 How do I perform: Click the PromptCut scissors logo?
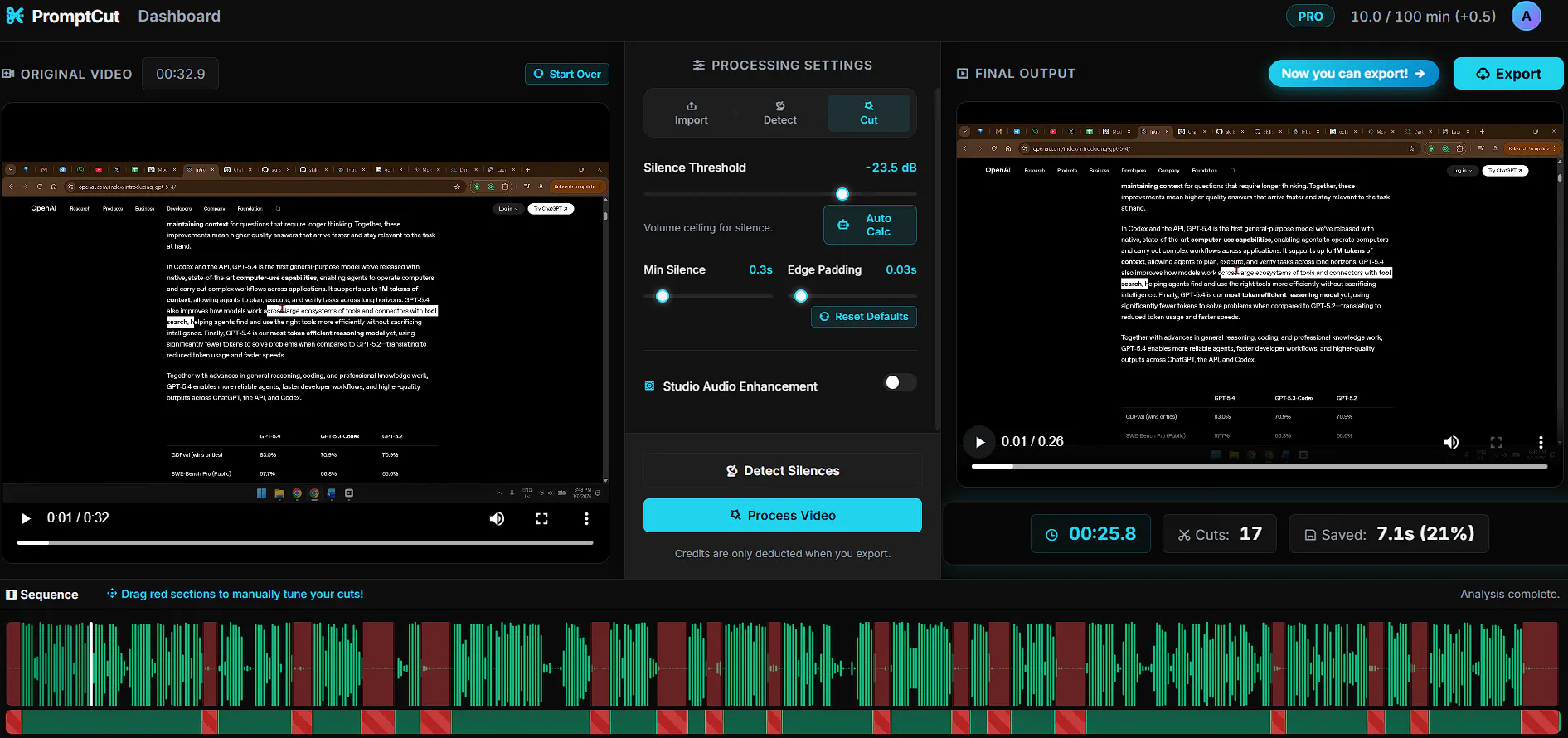pos(15,16)
